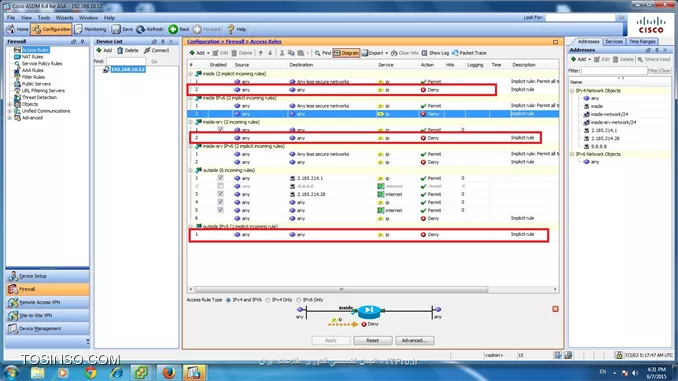This screenshot has height=381, width=678.
Task: Open File Explorer from the taskbar
Action: click(x=38, y=372)
